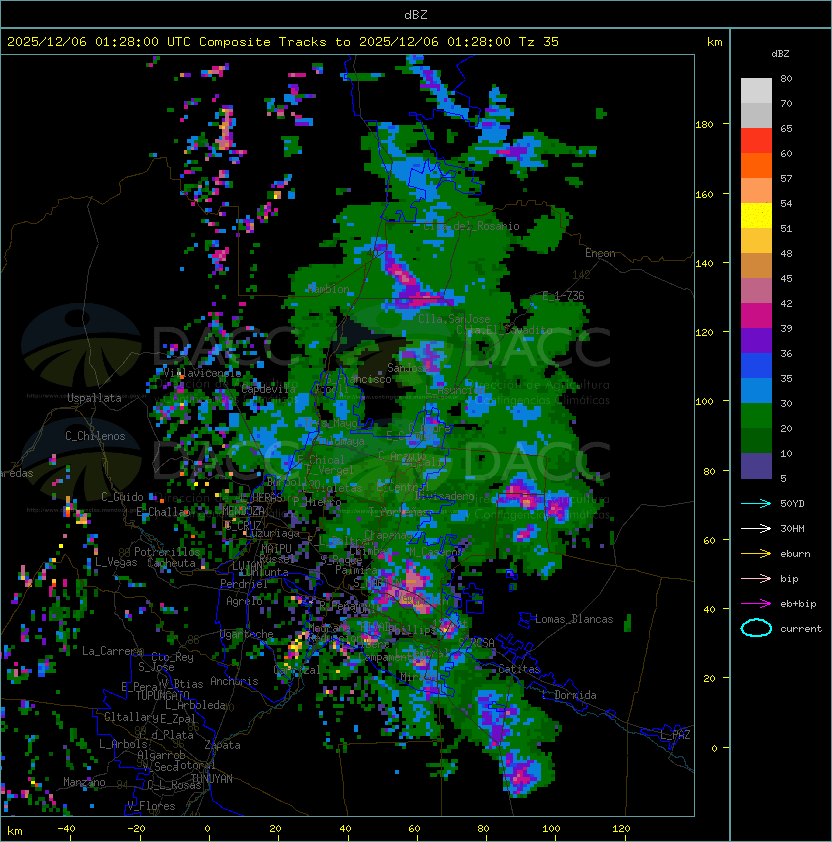Click the 'C_Chilenos' place label

[x=95, y=436]
